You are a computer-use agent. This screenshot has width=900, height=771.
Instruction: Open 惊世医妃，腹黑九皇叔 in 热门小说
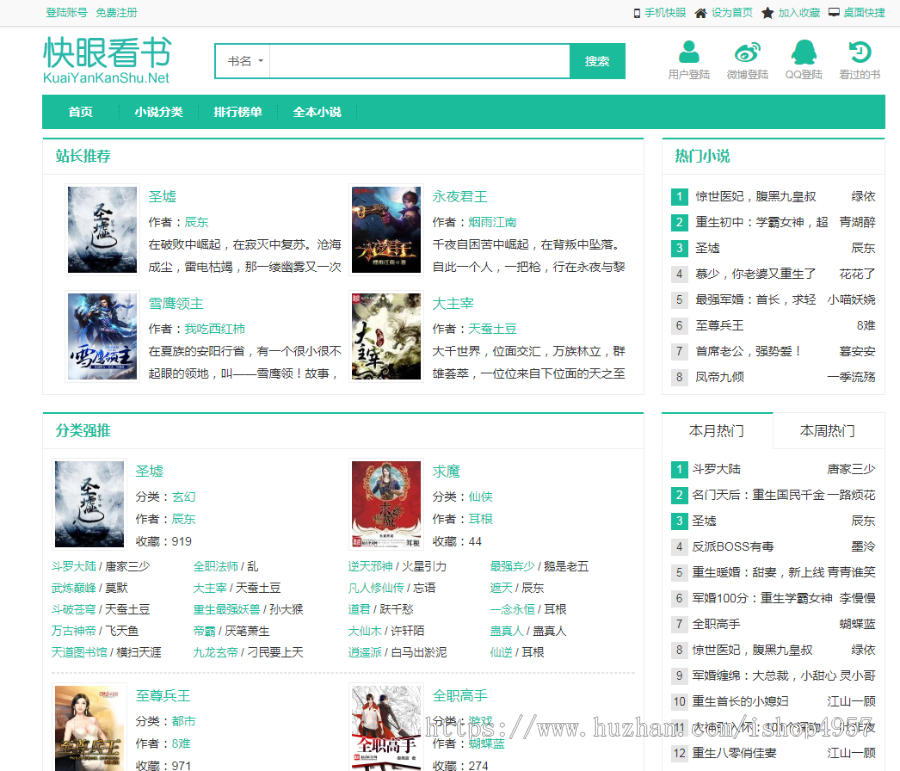click(x=756, y=196)
